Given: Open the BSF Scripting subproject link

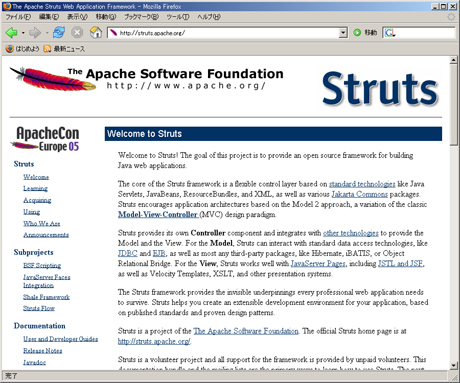Looking at the screenshot, I should point(42,265).
